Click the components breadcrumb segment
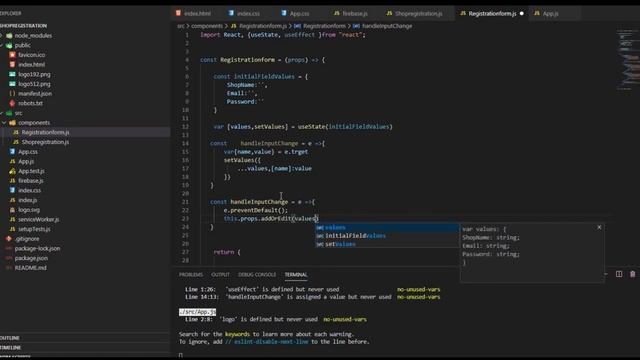Viewport: 640px width, 360px height. 207,26
